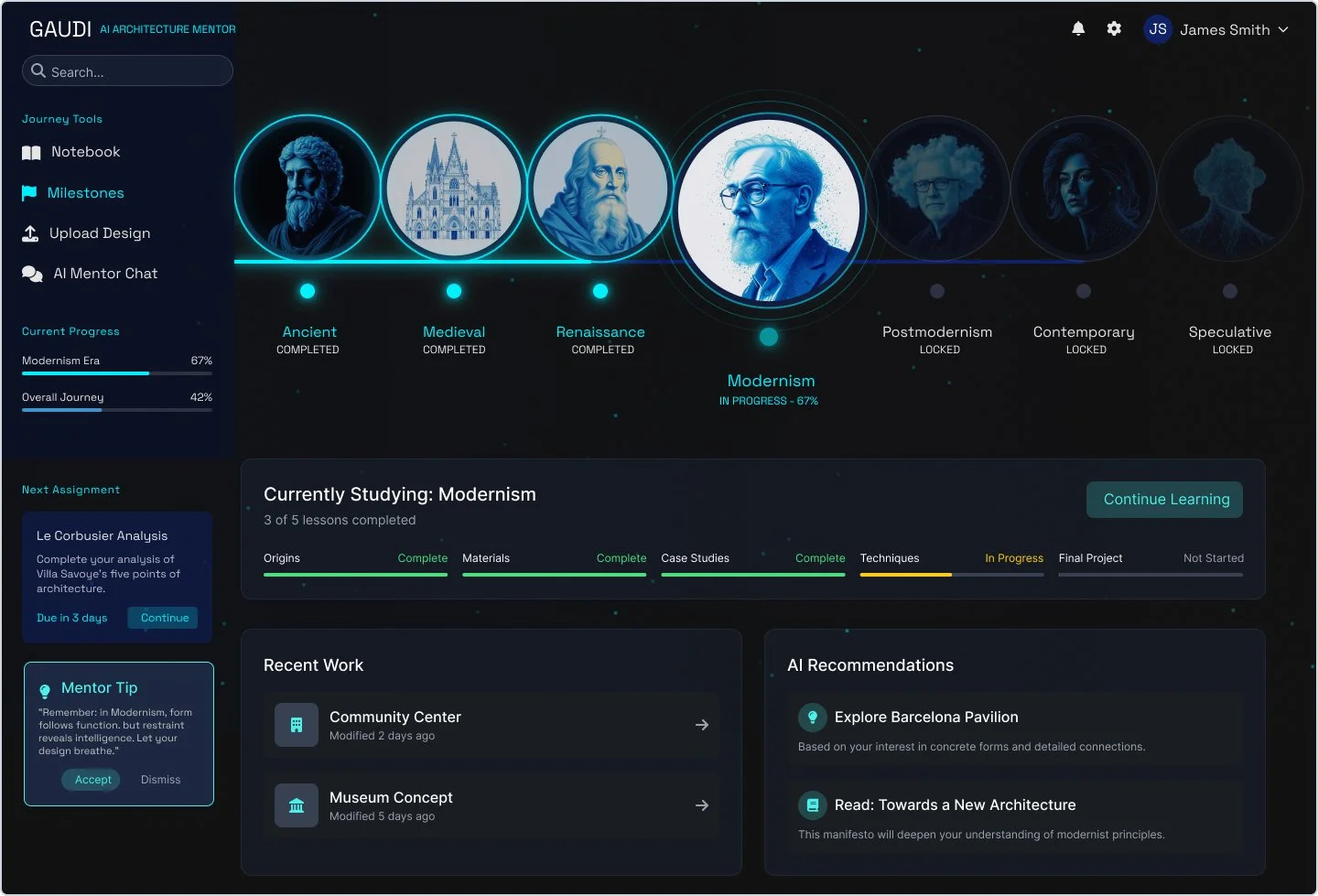1318x896 pixels.
Task: Open the Community Center project title
Action: click(x=395, y=717)
